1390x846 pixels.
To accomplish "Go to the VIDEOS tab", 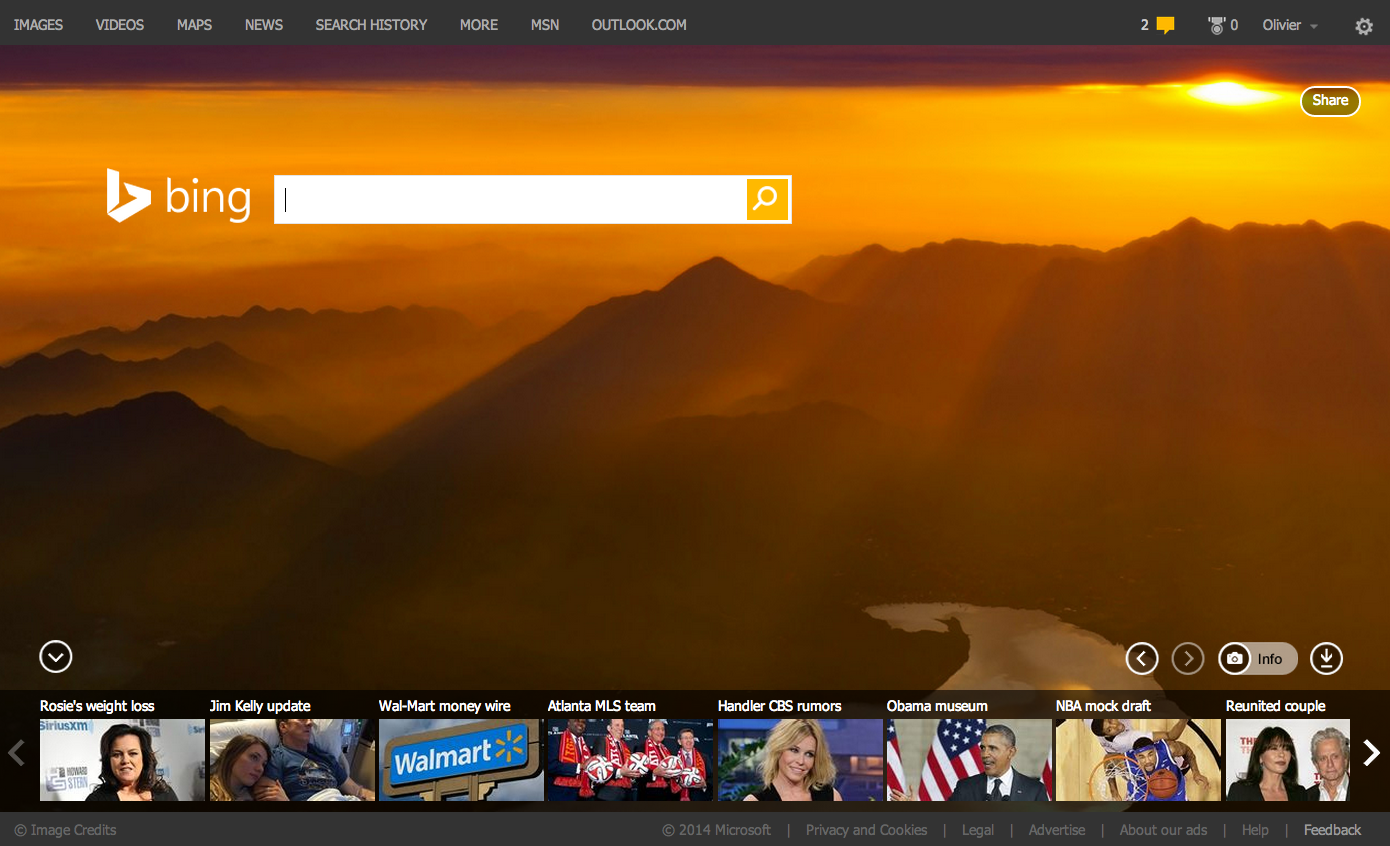I will (120, 25).
